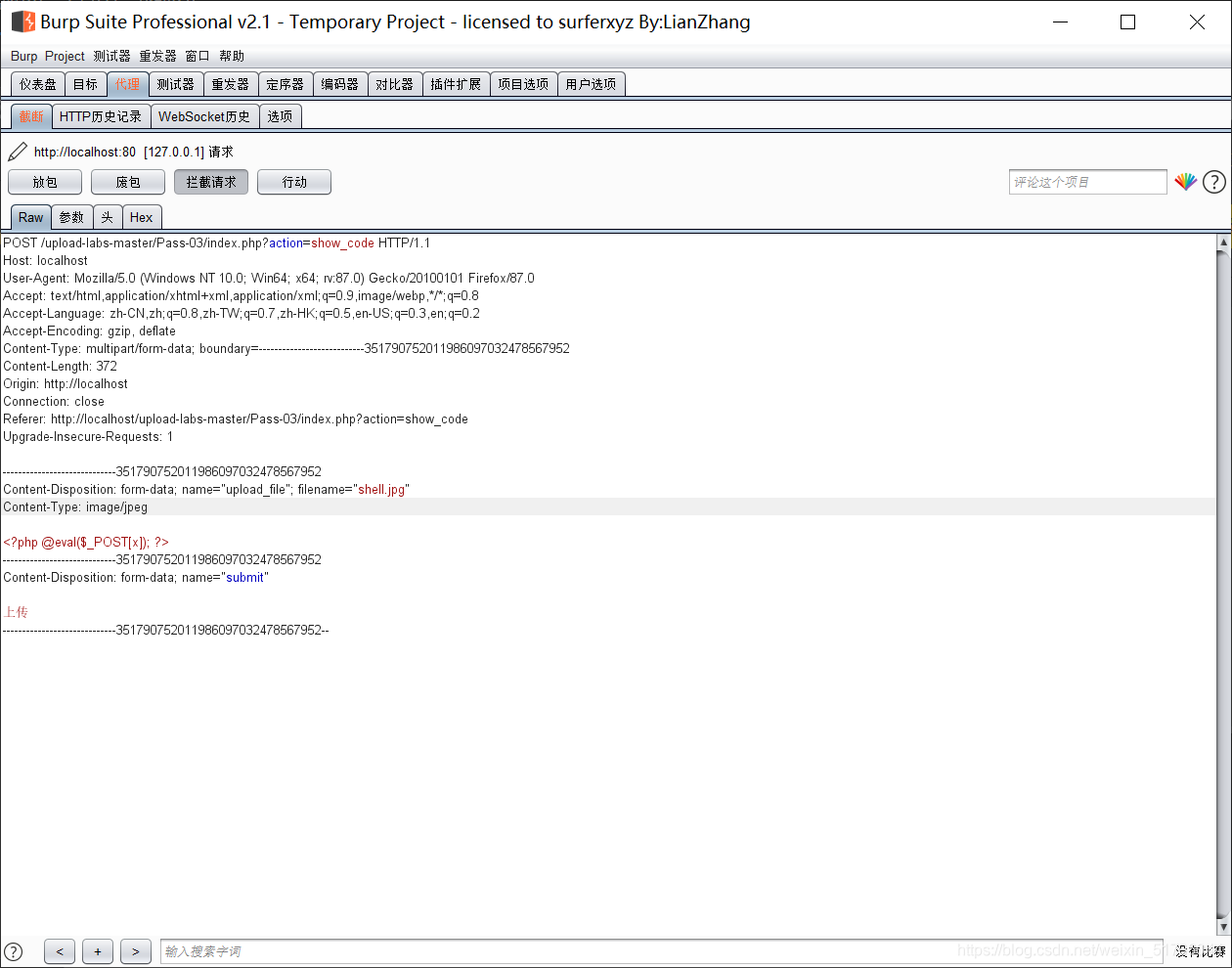
Task: Switch to the 项目选项 tab
Action: [523, 84]
